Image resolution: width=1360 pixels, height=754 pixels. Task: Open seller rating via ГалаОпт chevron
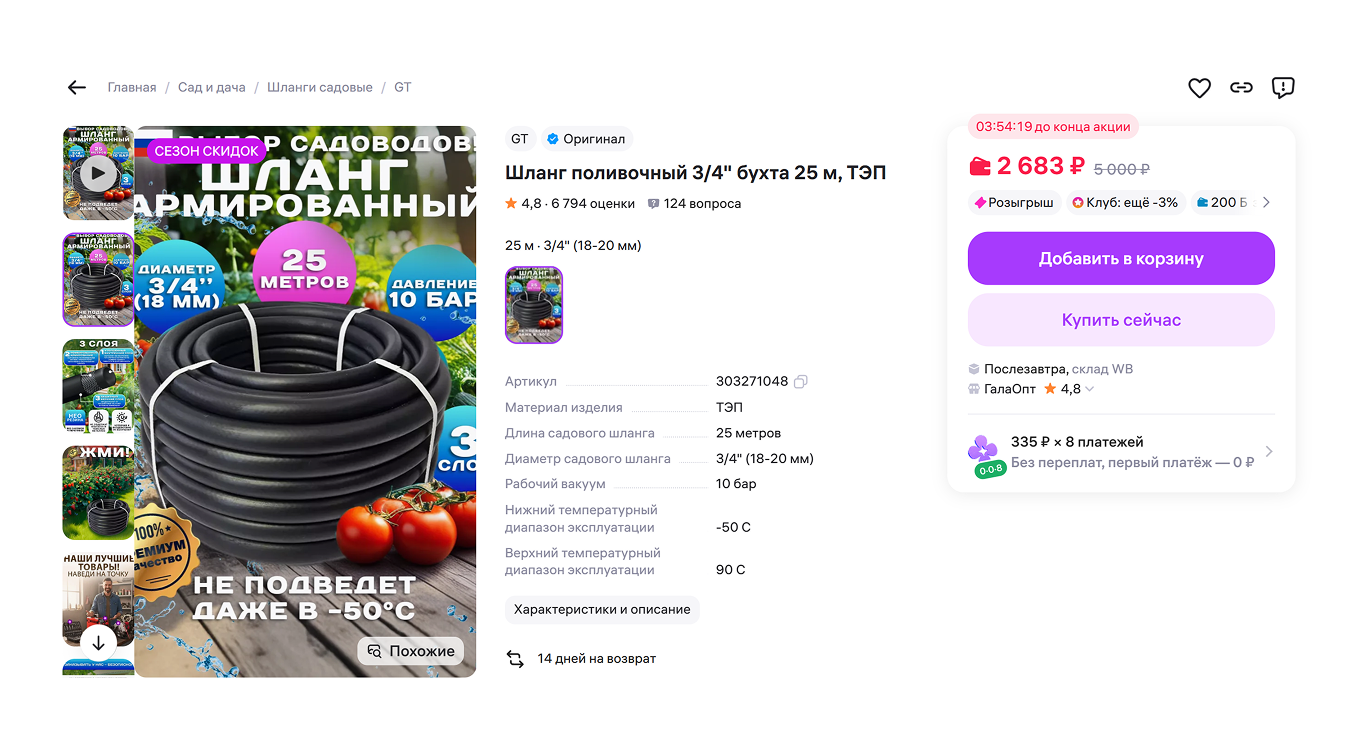[x=1089, y=388]
